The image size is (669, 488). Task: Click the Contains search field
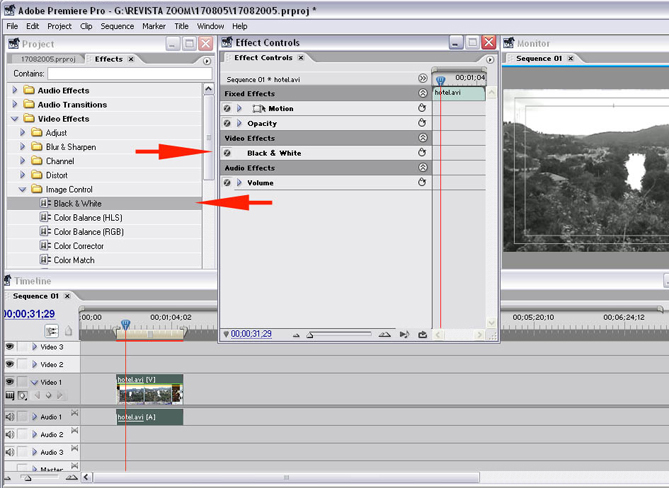(x=130, y=74)
